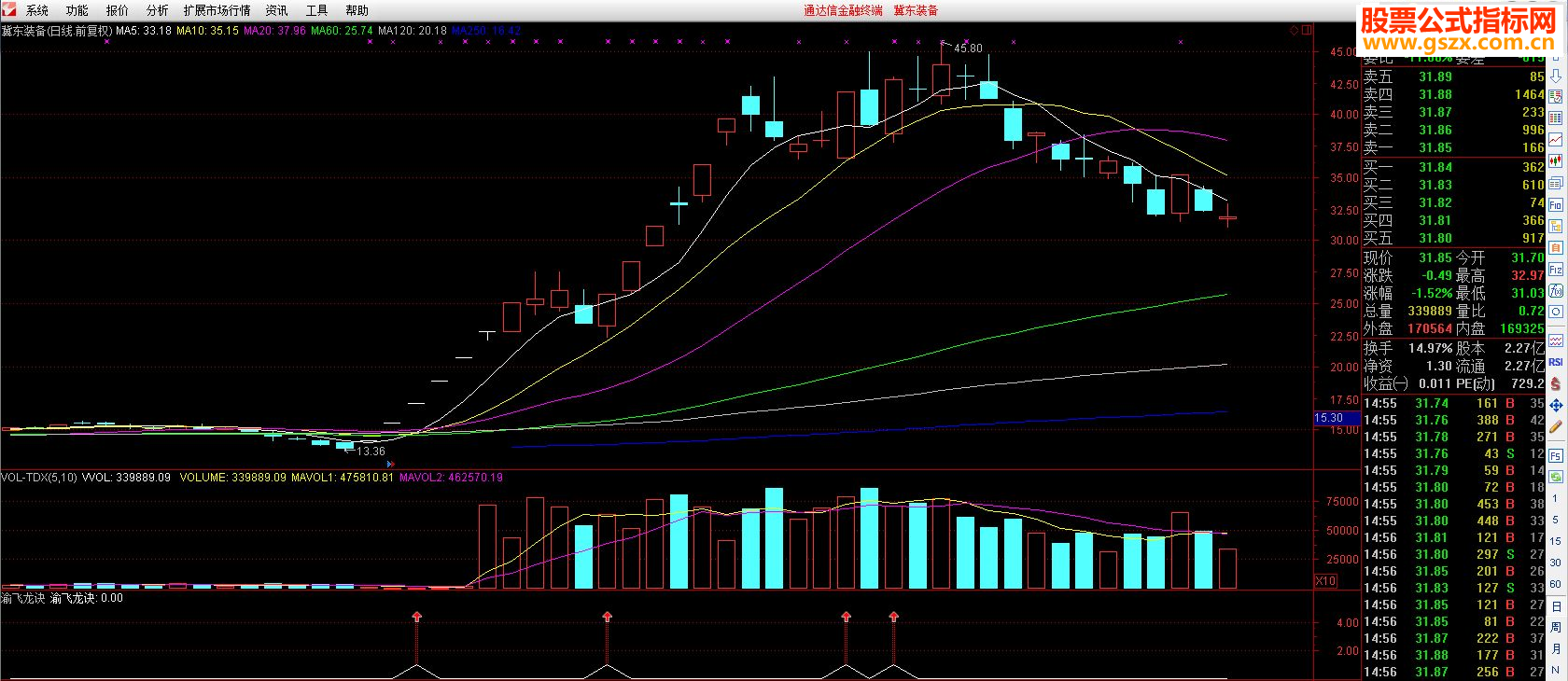Switch to the 15-minute period
1568x681 pixels.
click(1556, 542)
